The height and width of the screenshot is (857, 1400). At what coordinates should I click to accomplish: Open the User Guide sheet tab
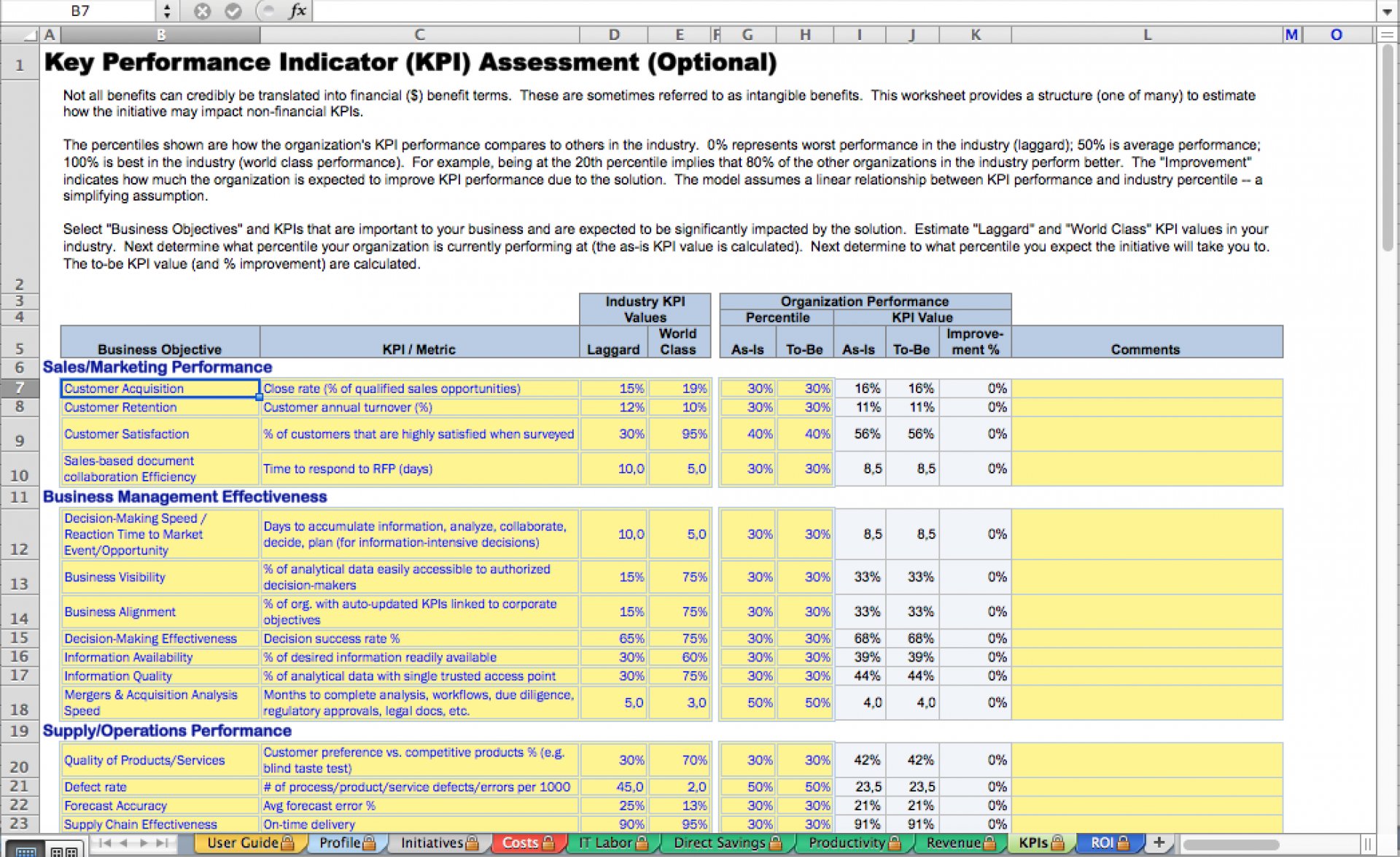tap(250, 843)
